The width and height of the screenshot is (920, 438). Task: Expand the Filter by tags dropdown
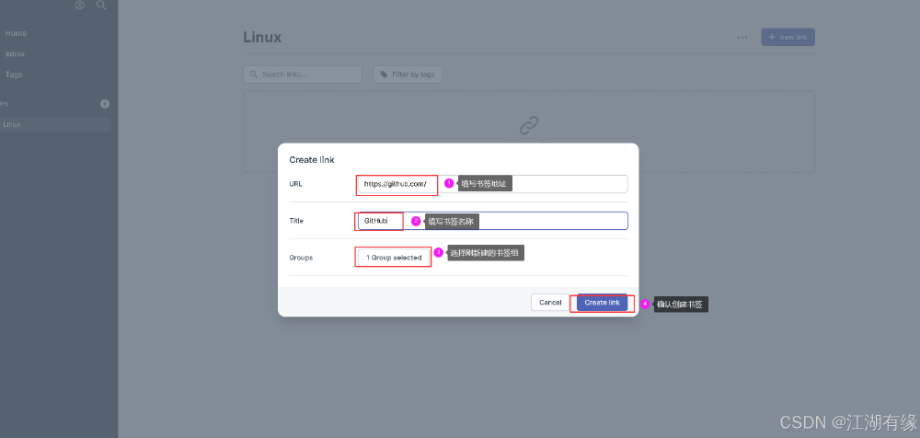(x=407, y=74)
